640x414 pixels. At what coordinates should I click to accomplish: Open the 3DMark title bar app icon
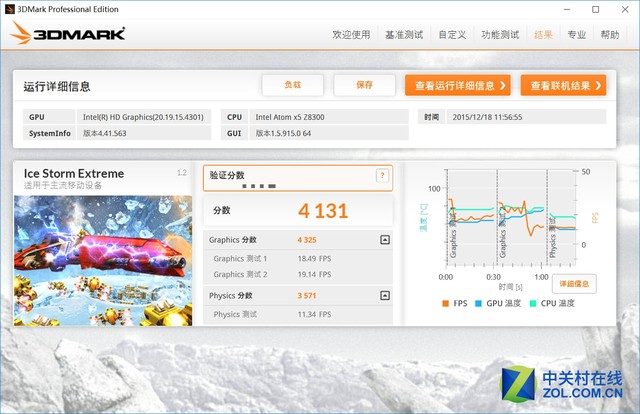(x=9, y=9)
